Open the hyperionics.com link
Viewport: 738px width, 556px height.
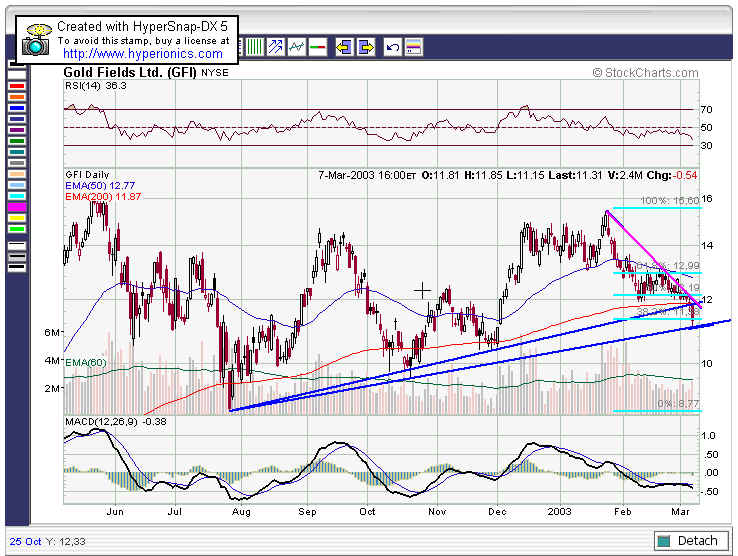143,54
